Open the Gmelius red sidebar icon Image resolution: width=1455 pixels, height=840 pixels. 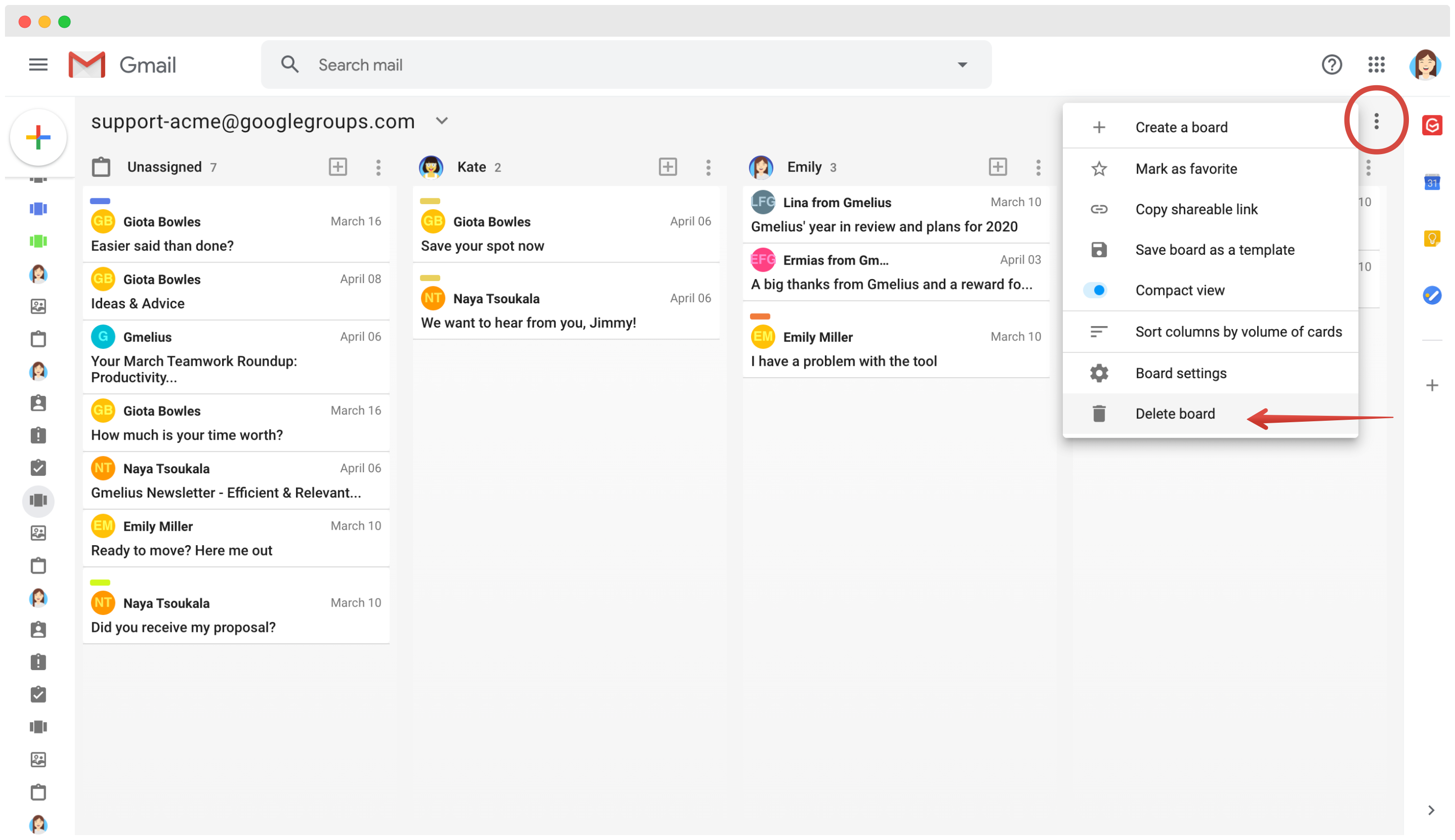click(1431, 125)
